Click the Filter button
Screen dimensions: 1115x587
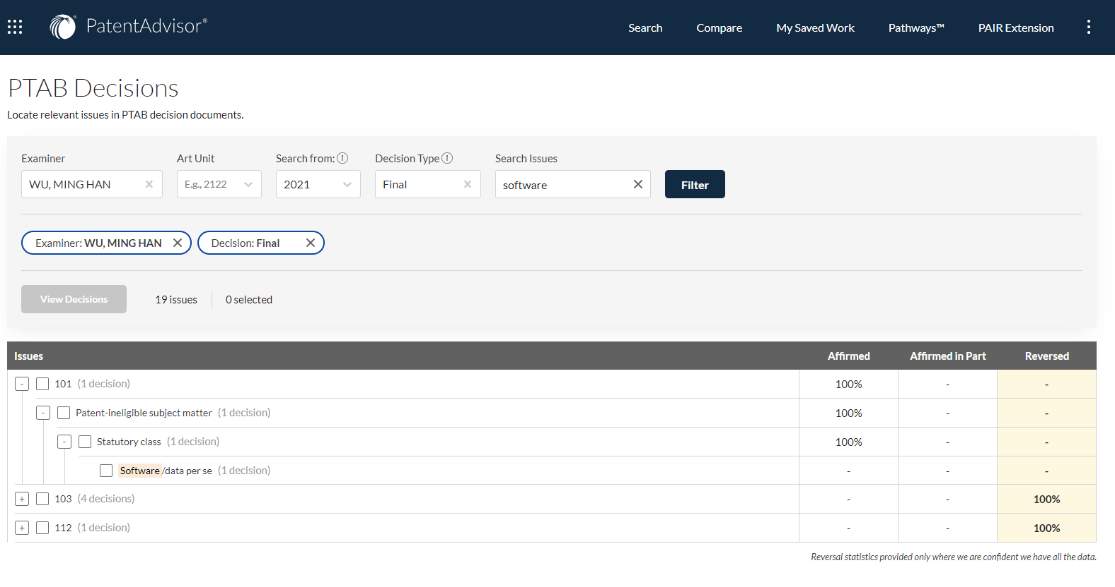click(694, 184)
